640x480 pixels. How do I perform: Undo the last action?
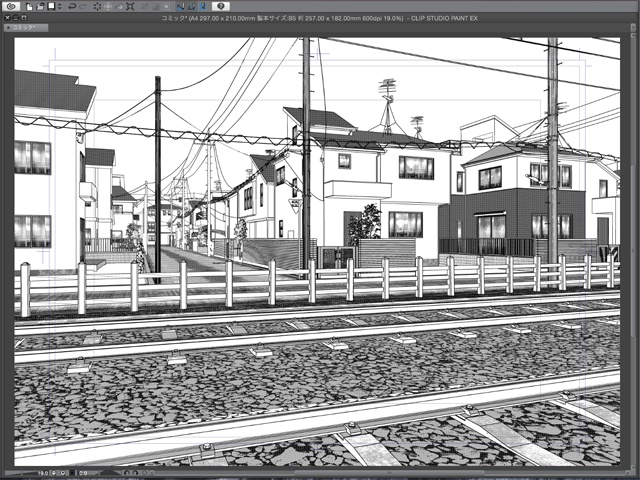pyautogui.click(x=72, y=7)
